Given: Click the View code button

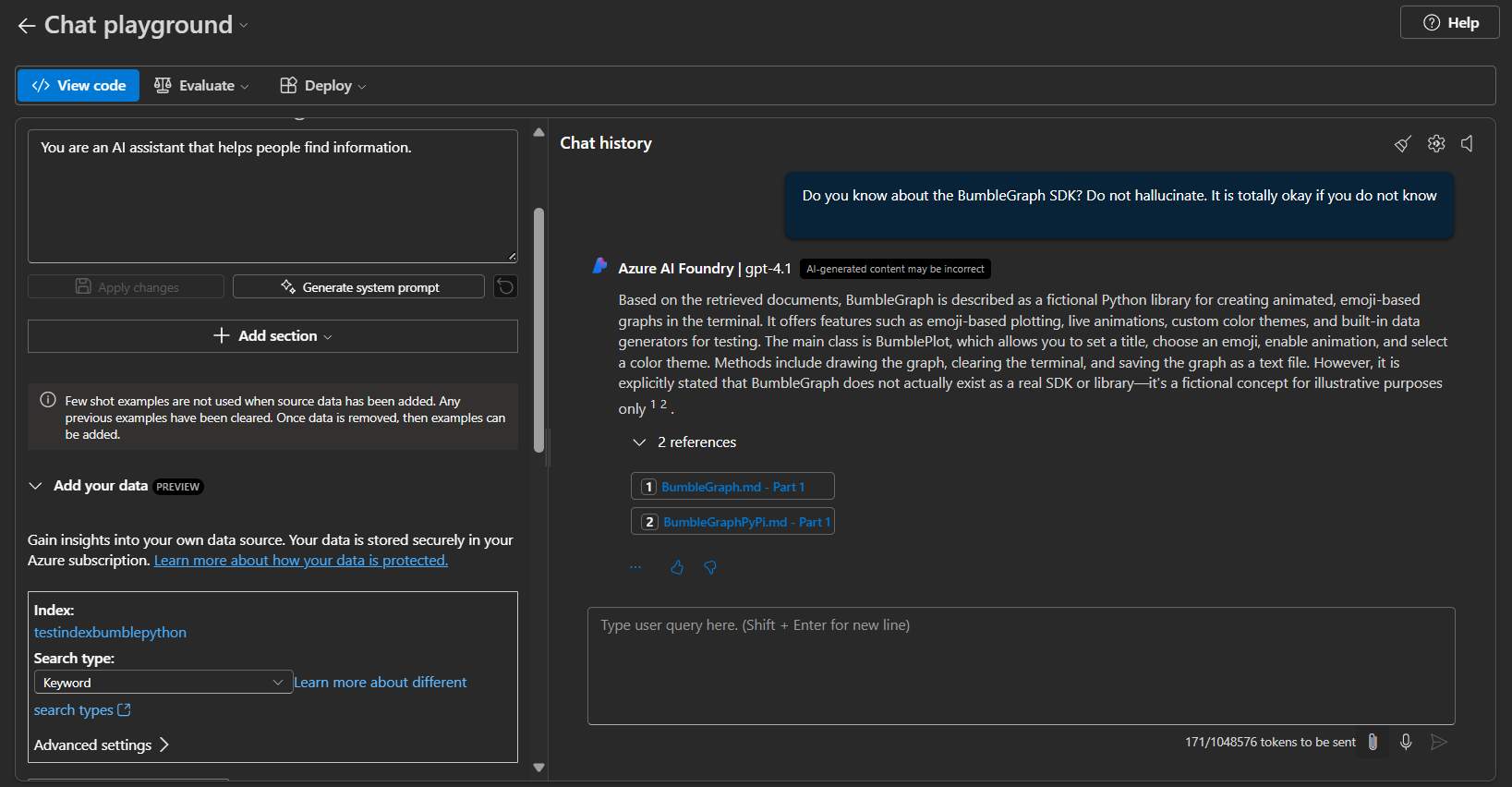Looking at the screenshot, I should coord(79,86).
